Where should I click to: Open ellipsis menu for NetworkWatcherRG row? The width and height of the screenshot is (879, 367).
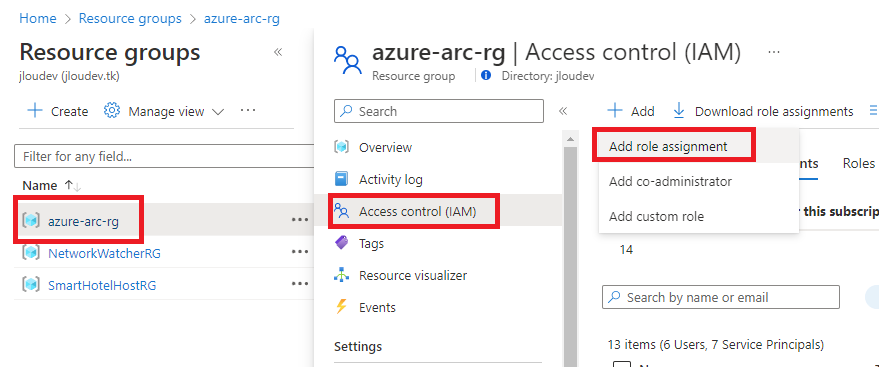300,252
